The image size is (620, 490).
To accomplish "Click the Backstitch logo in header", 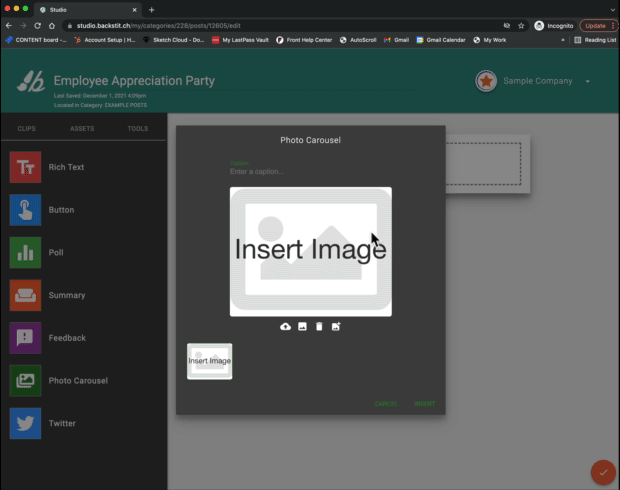I will 31,81.
